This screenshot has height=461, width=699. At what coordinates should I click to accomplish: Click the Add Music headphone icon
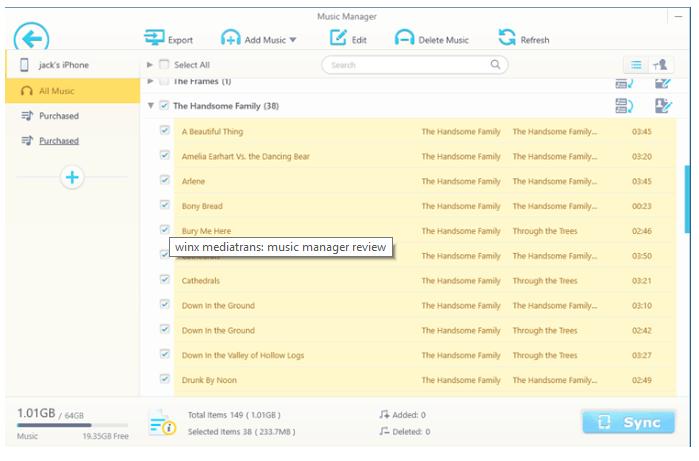230,37
